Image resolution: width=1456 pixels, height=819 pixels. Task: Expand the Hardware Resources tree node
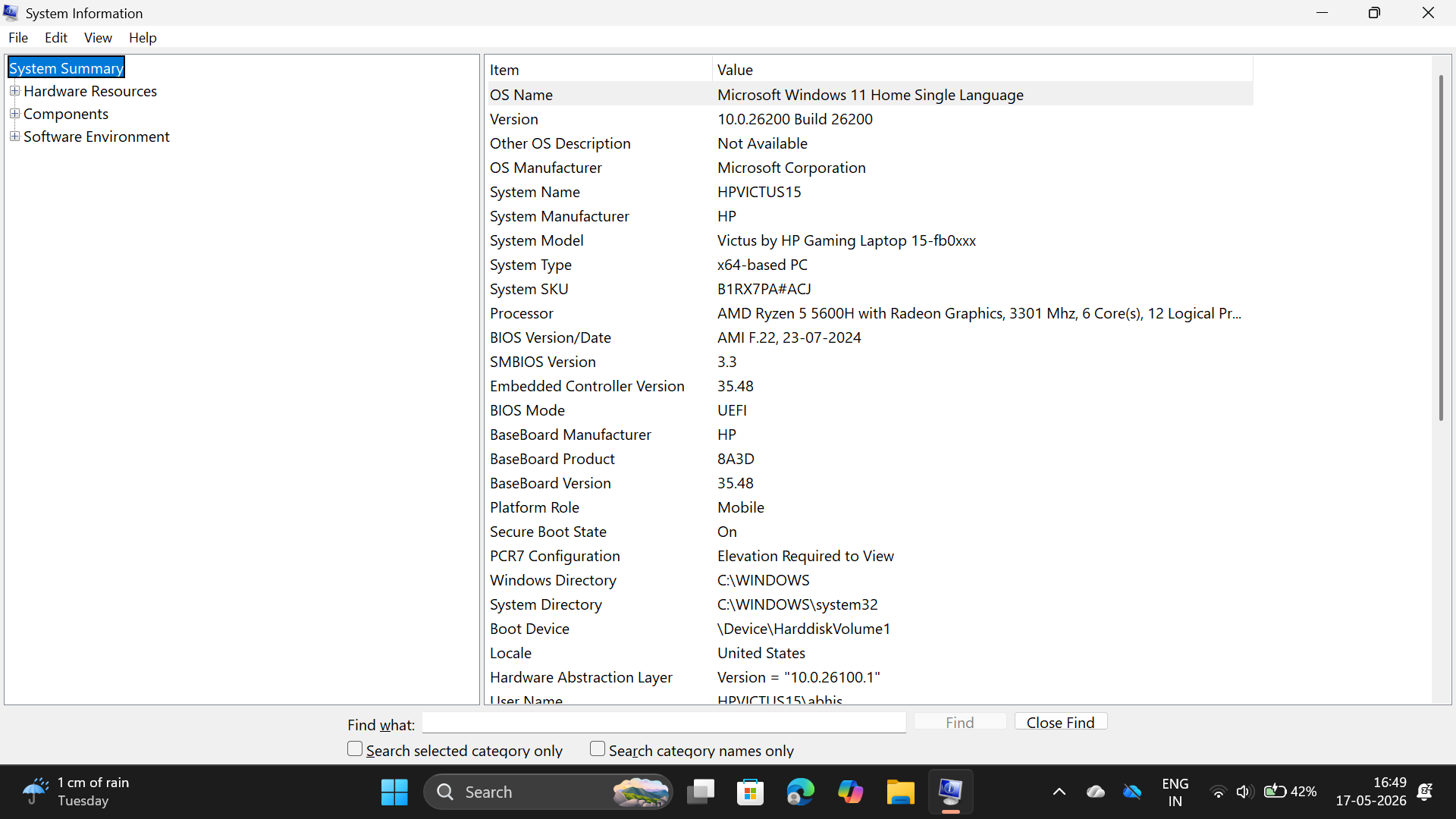(14, 91)
